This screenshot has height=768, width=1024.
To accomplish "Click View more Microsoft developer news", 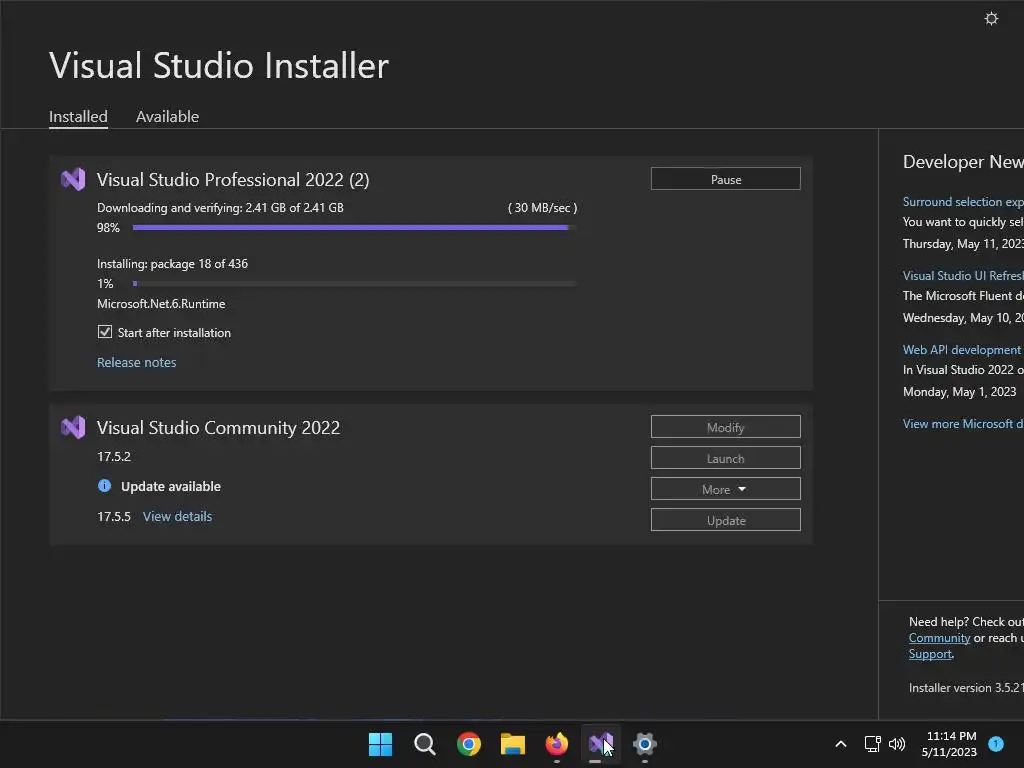I will click(963, 424).
